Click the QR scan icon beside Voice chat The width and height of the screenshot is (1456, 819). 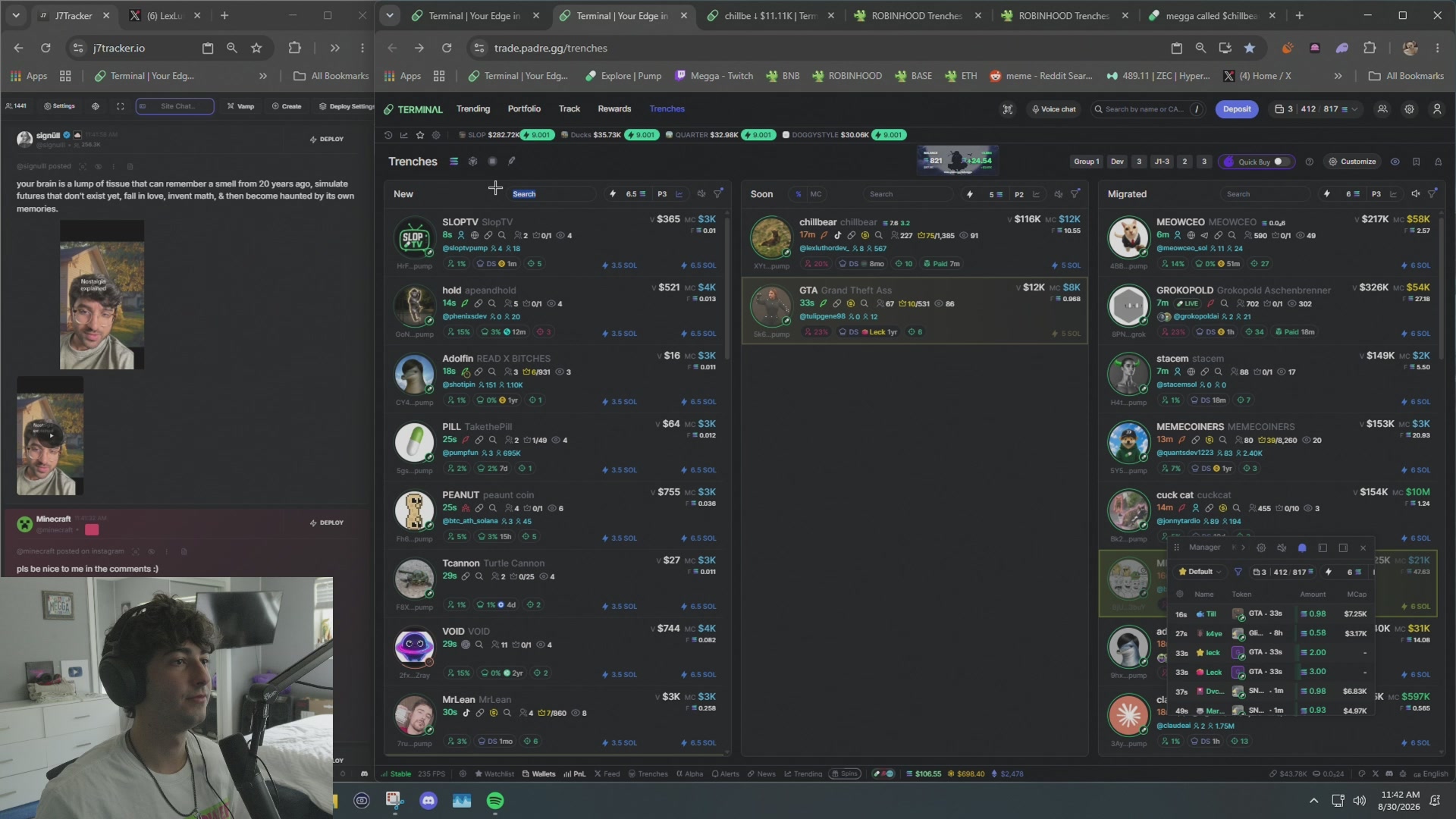point(1008,109)
